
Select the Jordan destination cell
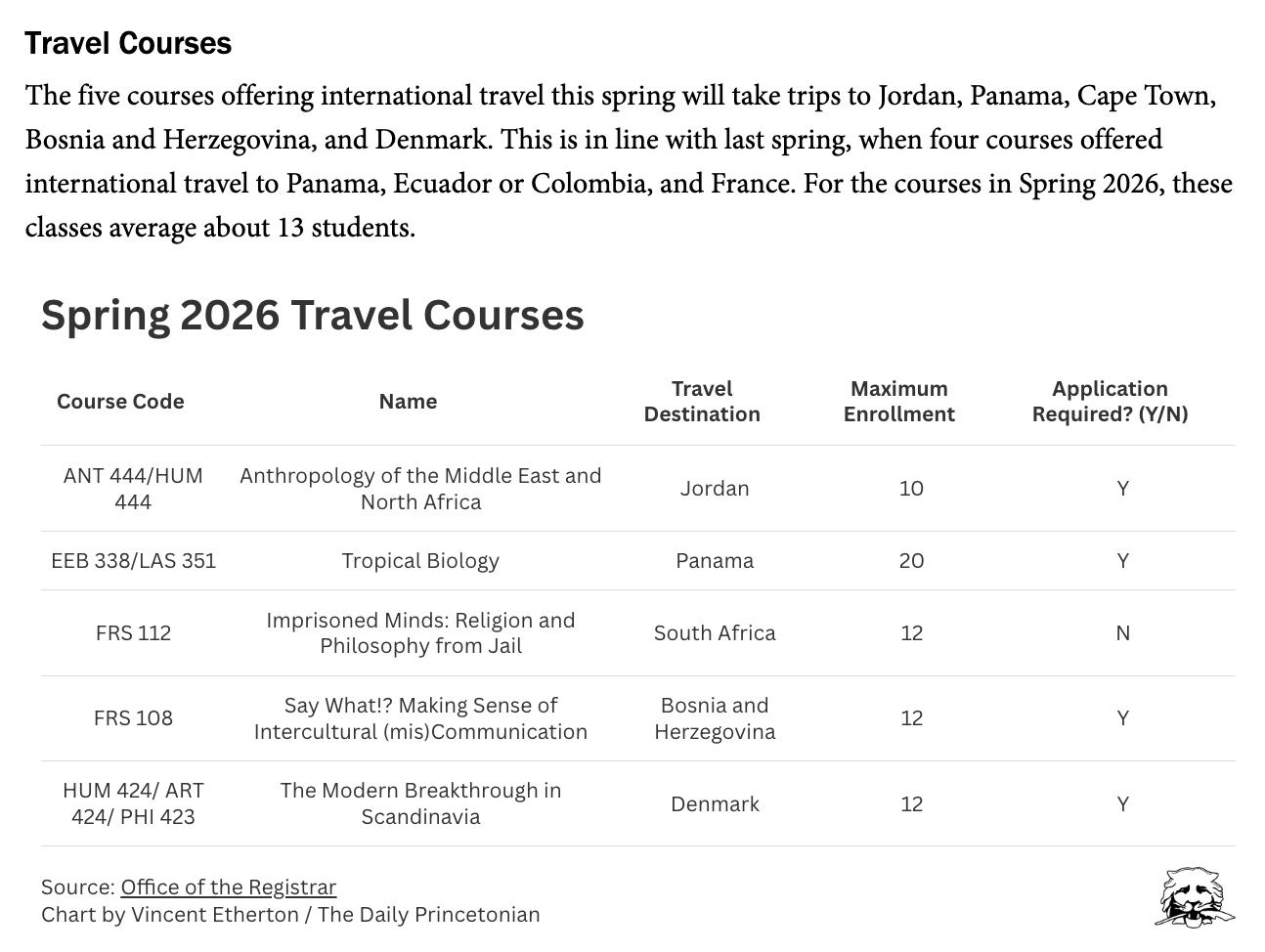tap(715, 488)
